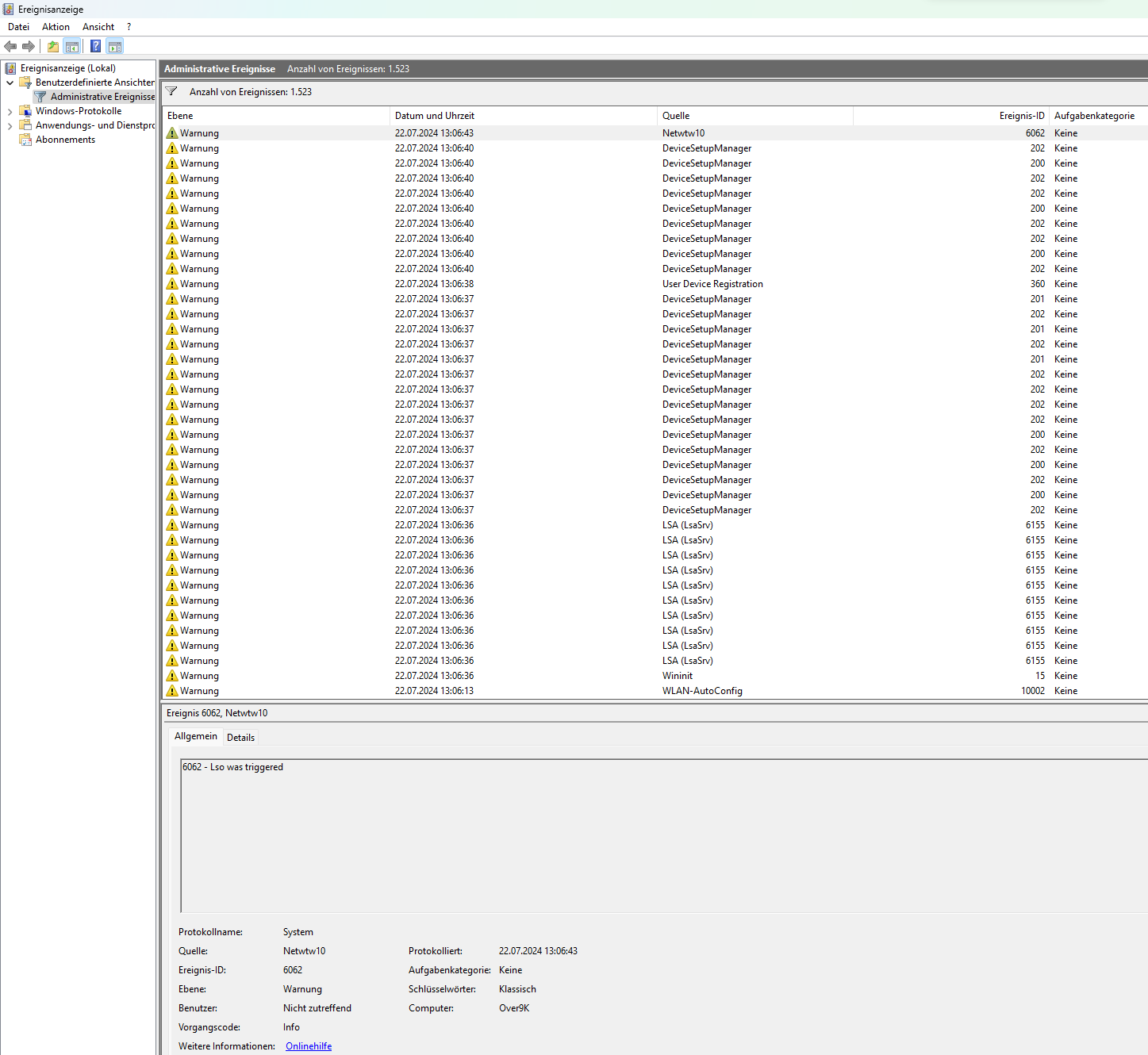Expand the Anwendungs- und Dienstprotokolle node
Image resolution: width=1148 pixels, height=1055 pixels.
click(x=10, y=125)
